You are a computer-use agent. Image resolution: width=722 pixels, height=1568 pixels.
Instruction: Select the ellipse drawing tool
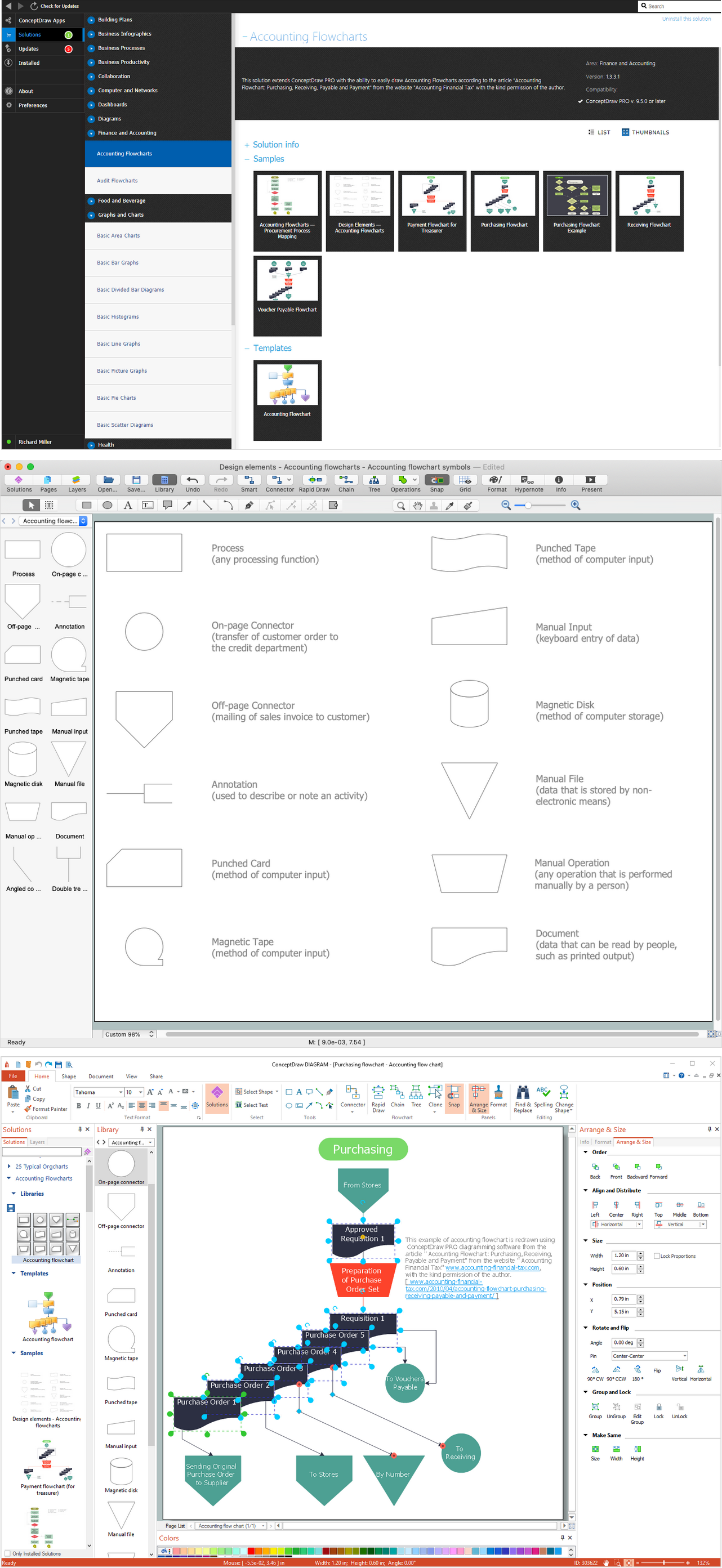107,505
